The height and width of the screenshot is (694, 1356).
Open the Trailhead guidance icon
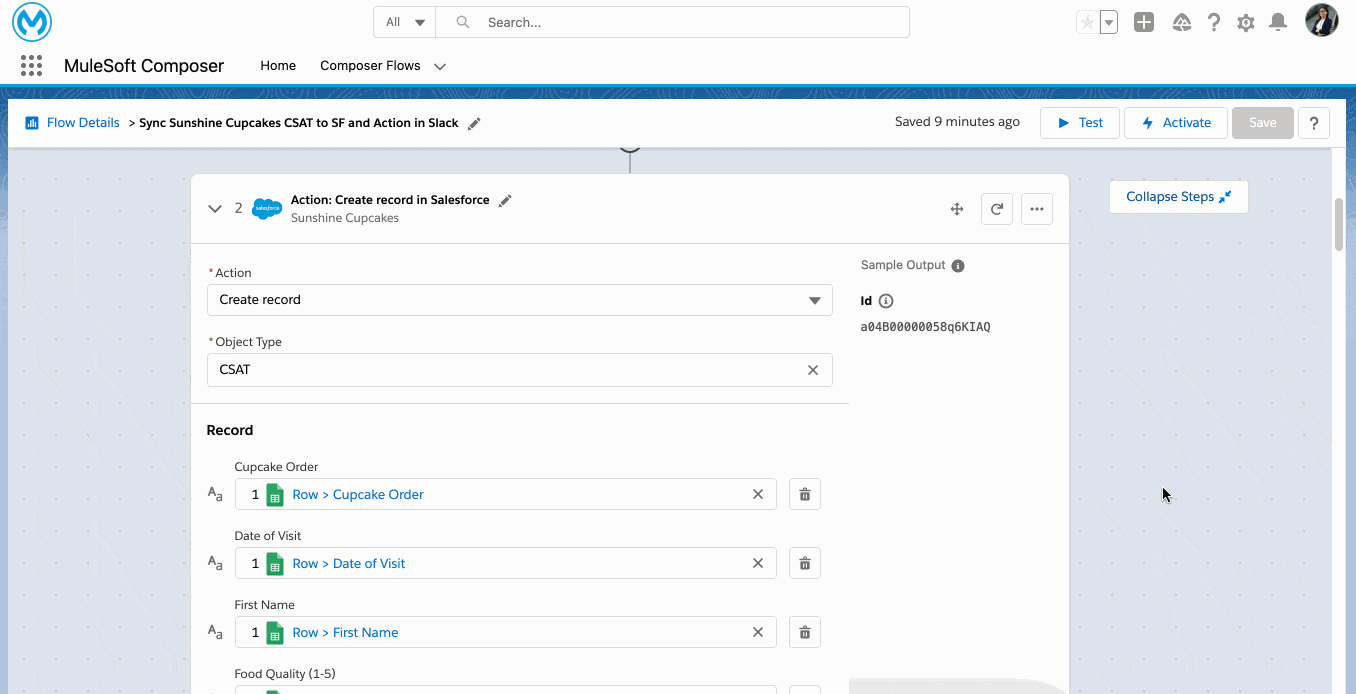1182,22
